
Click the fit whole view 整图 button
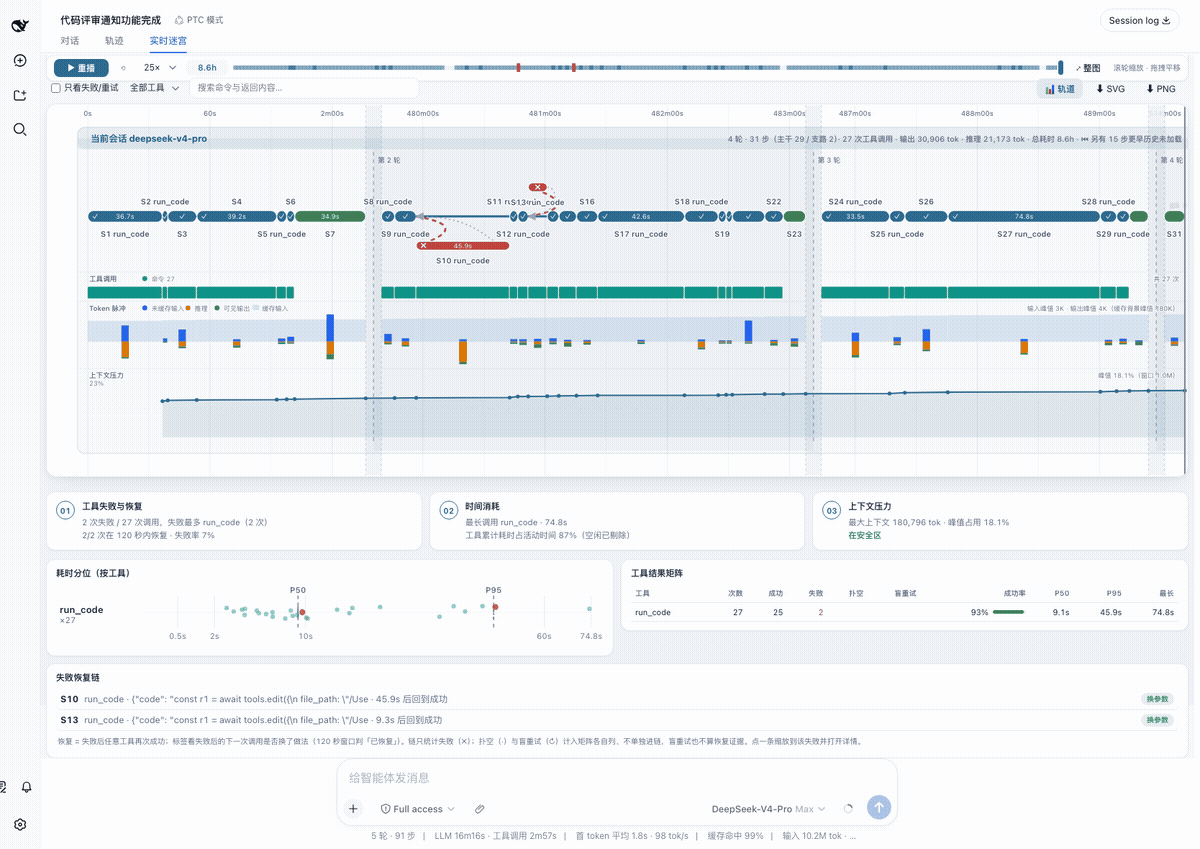[x=1088, y=68]
